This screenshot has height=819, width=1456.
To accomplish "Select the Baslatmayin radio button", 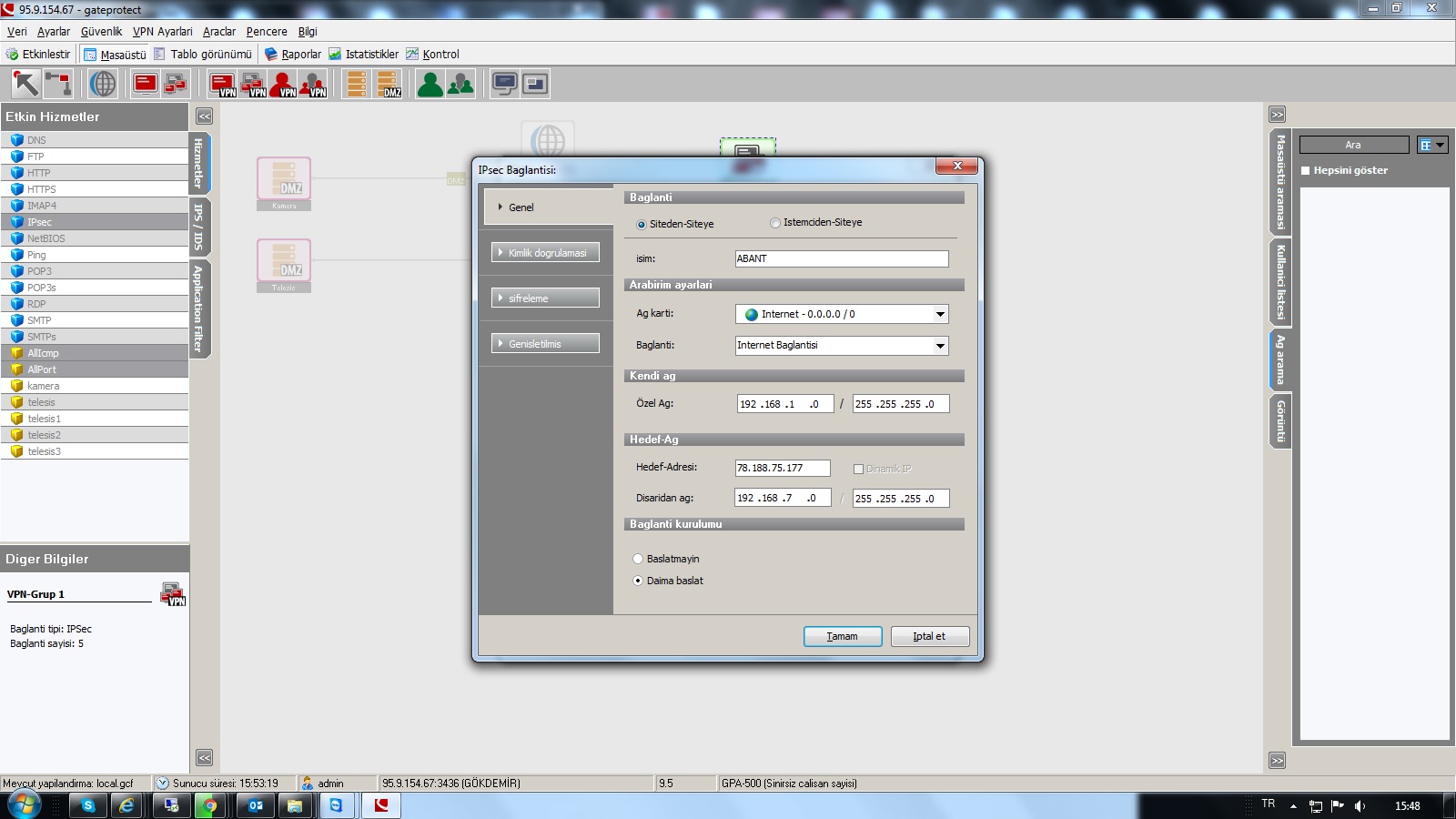I will [638, 559].
